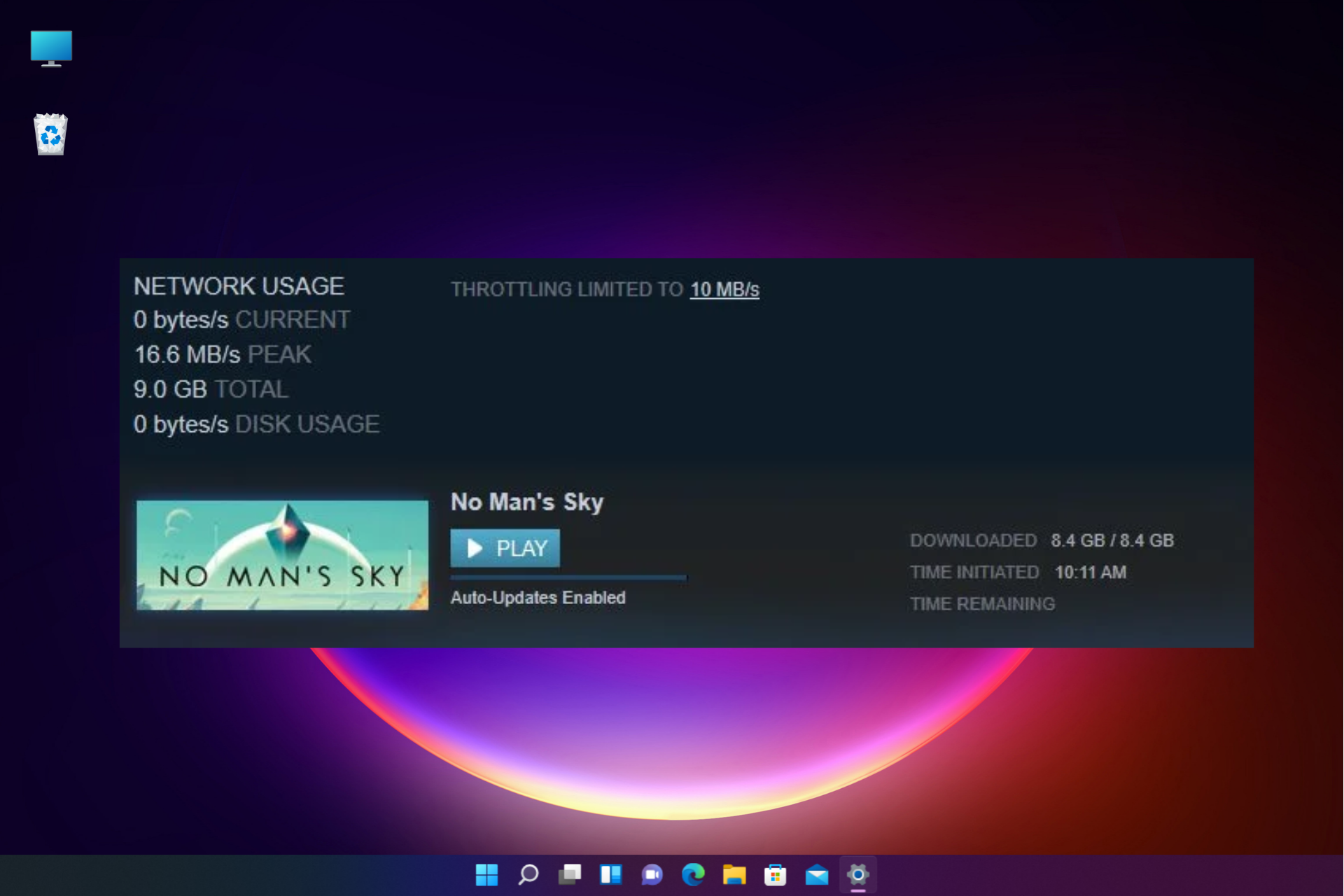Open the Recycle Bin desktop icon

click(50, 134)
